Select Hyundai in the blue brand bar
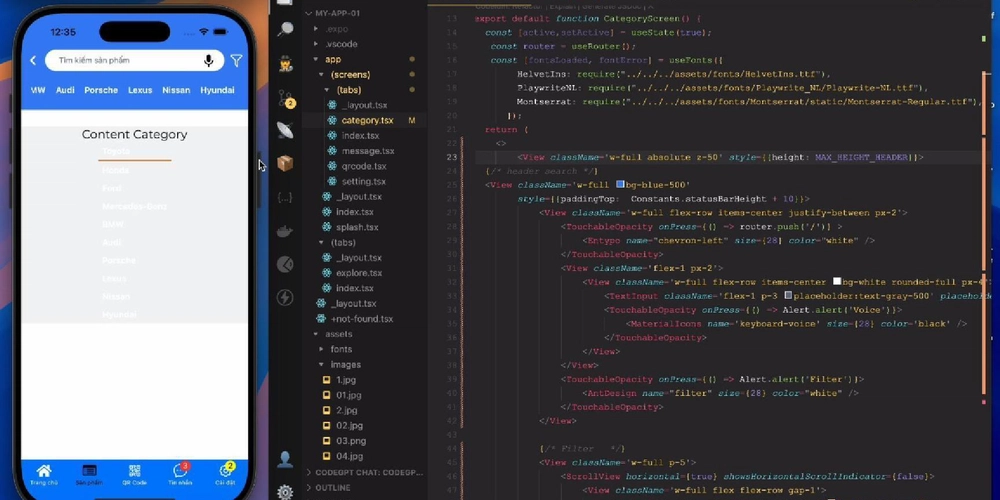Viewport: 1000px width, 500px height. coord(217,91)
